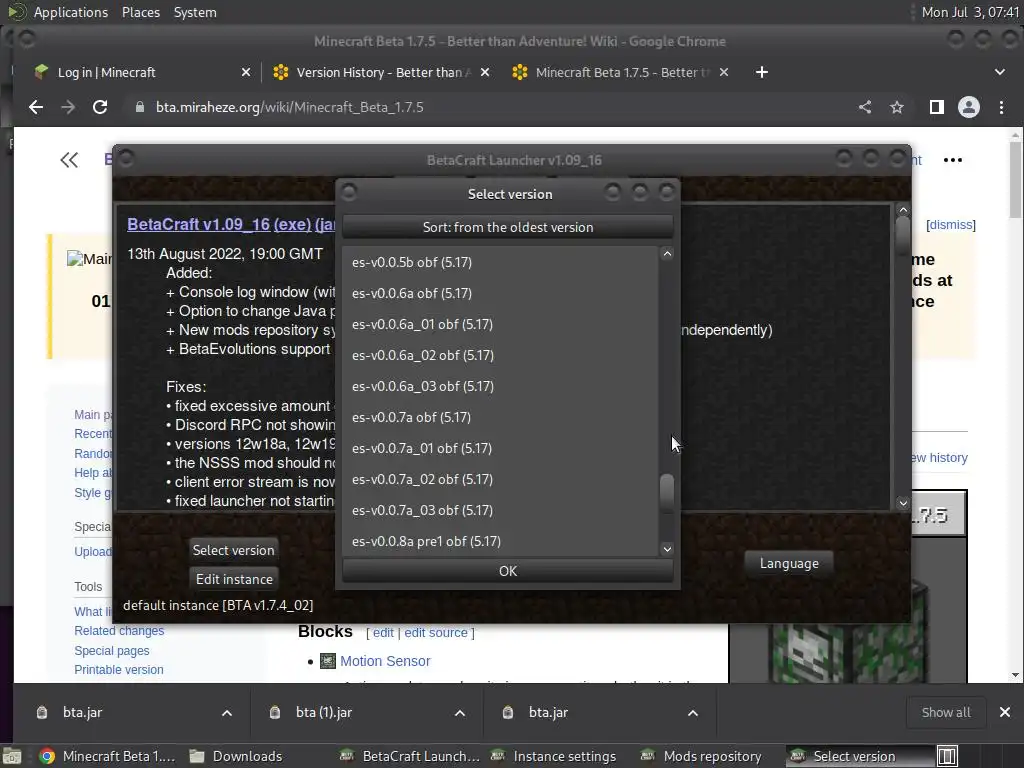Click version list scroll-up arrow
The width and height of the screenshot is (1024, 768).
667,254
